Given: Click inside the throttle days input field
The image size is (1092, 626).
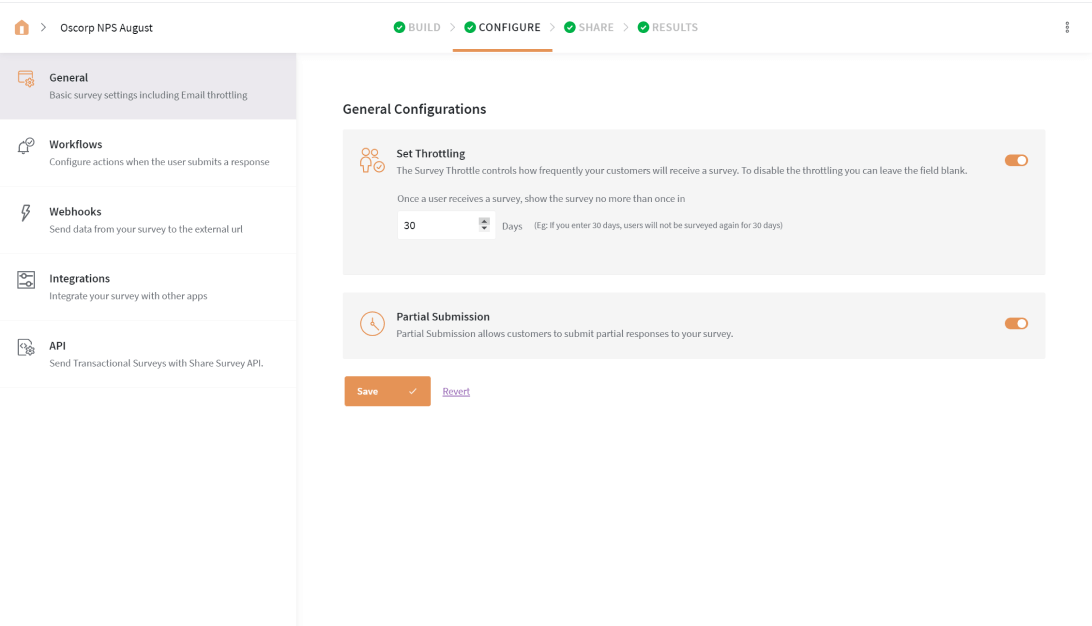Looking at the screenshot, I should pos(430,225).
